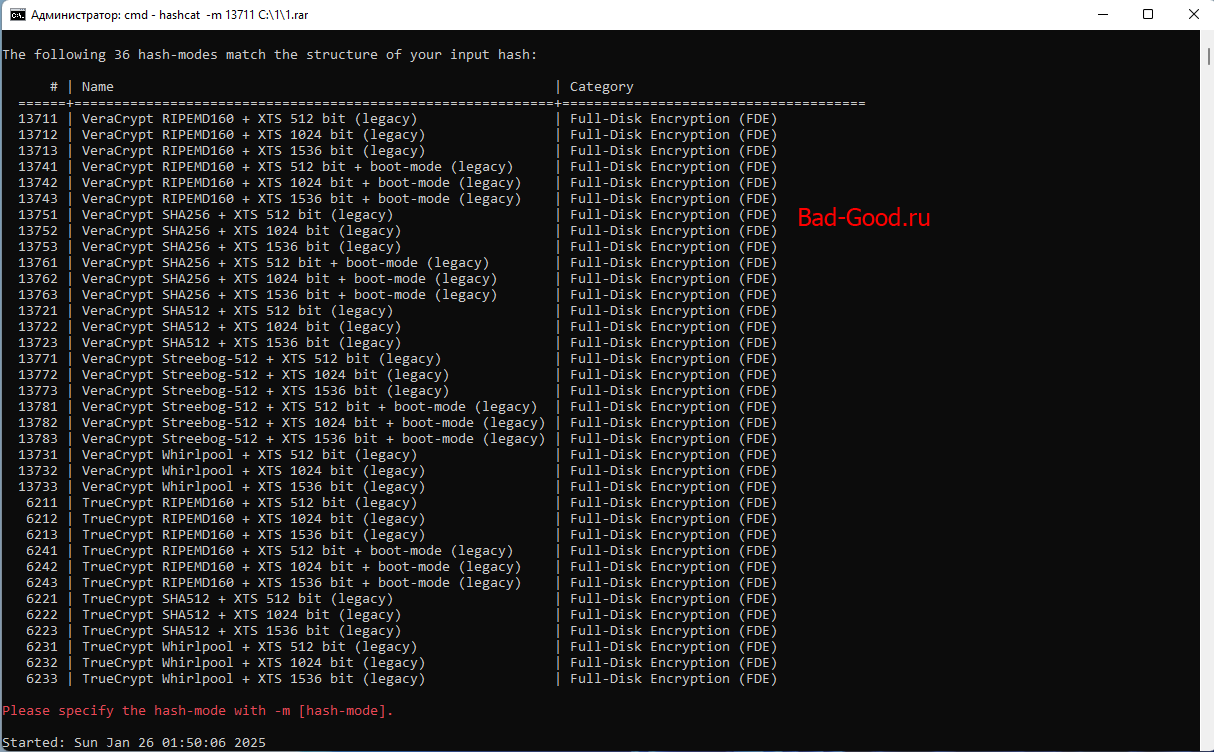Minimize the cmd window
Viewport: 1214px width, 752px height.
(x=1103, y=15)
